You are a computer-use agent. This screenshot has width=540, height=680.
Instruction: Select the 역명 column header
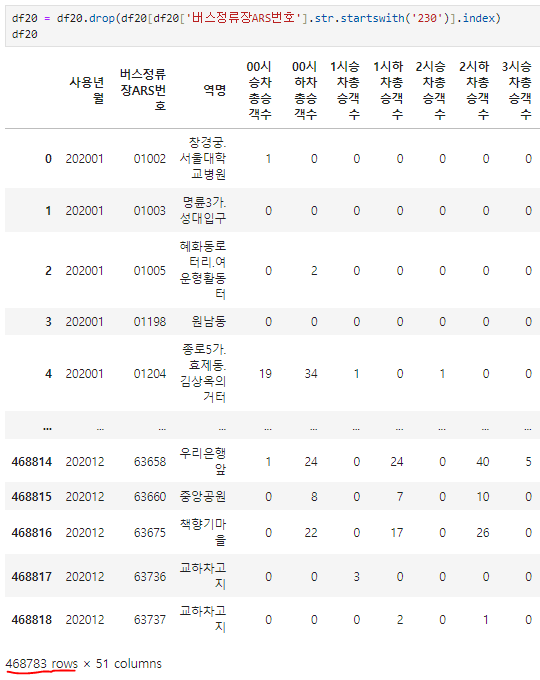point(215,90)
